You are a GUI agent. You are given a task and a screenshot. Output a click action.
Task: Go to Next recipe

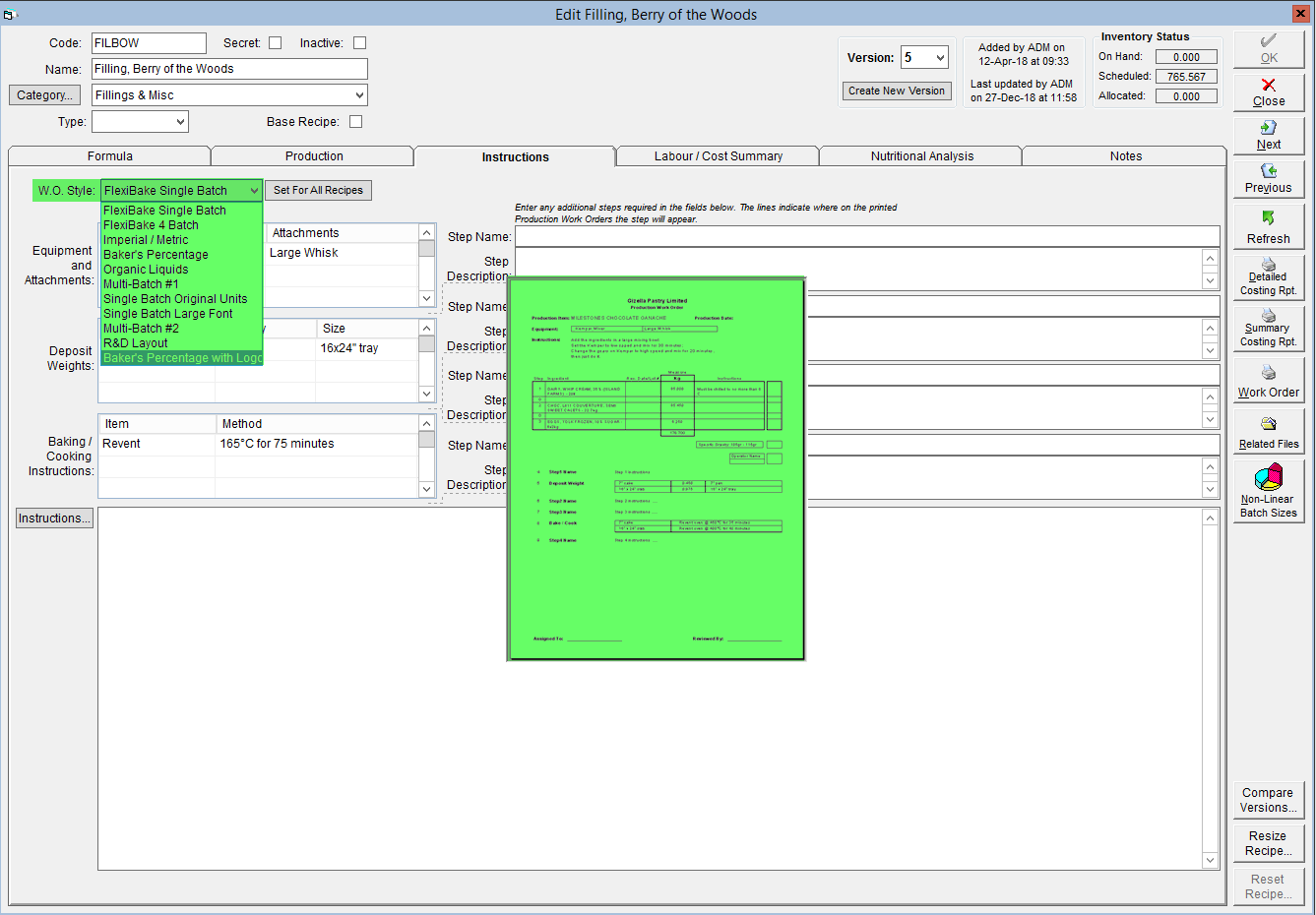(x=1269, y=136)
